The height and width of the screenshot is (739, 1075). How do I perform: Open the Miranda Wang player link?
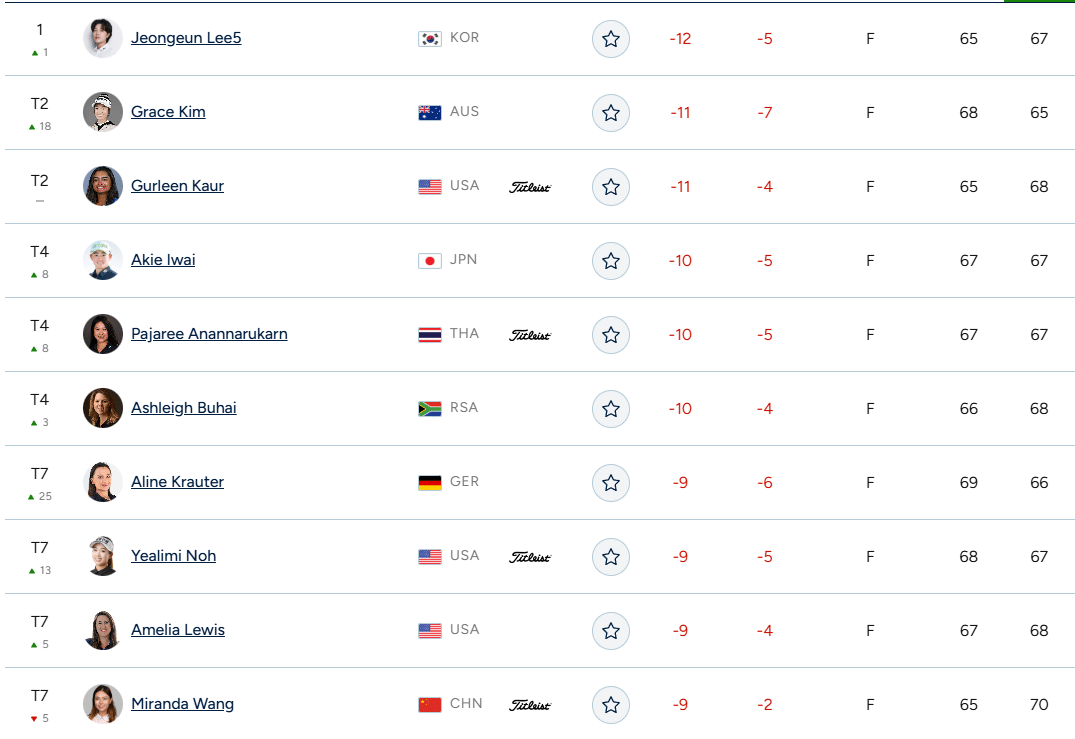click(x=182, y=704)
